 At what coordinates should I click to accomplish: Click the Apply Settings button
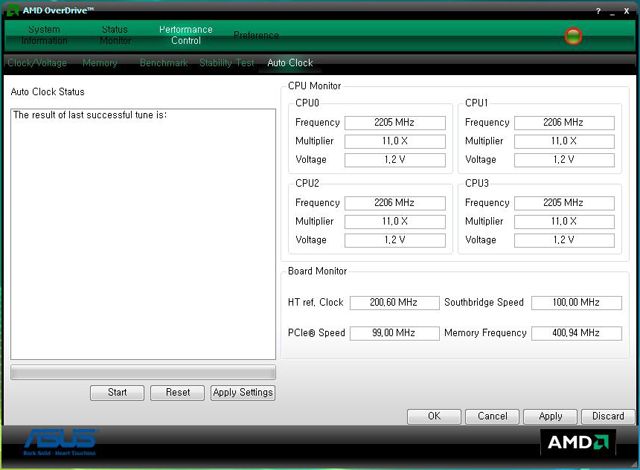(x=243, y=393)
